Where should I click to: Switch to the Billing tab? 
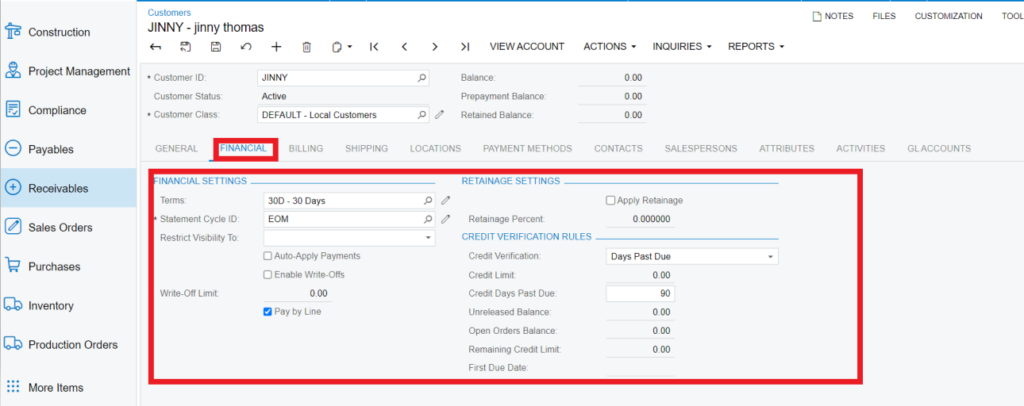pyautogui.click(x=305, y=149)
